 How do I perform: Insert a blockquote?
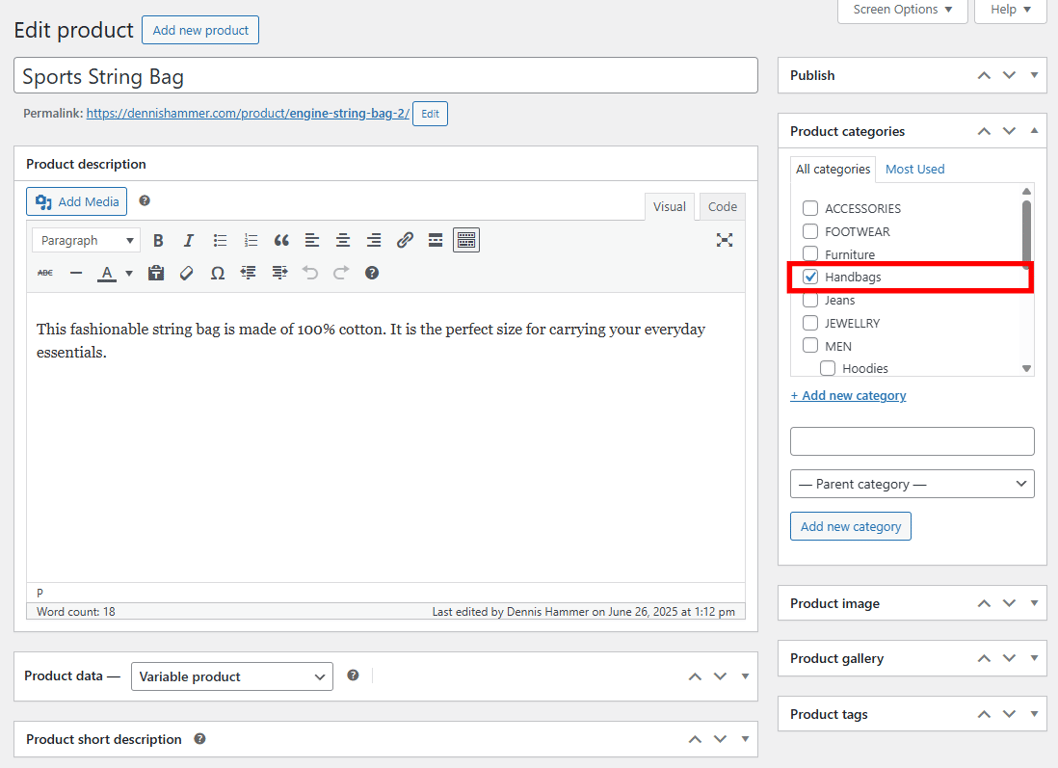pos(281,239)
